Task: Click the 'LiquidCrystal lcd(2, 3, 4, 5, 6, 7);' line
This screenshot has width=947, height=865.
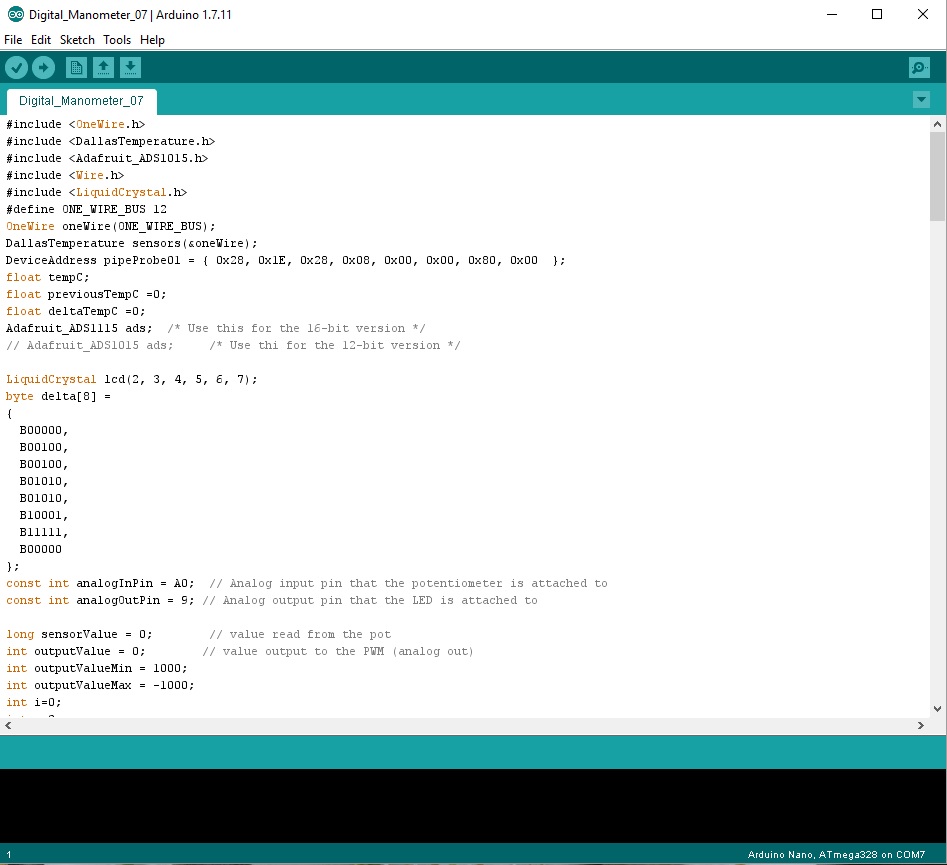Action: [132, 379]
